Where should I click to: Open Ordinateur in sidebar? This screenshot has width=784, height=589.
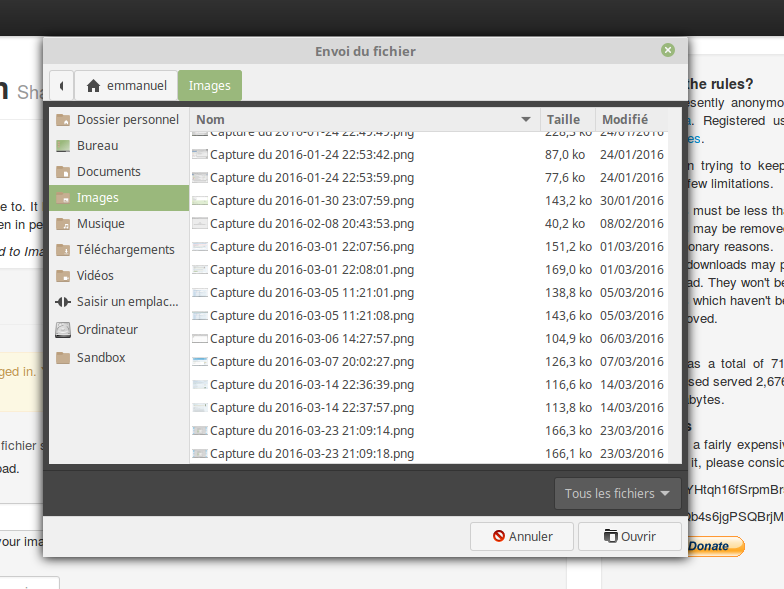[119, 330]
